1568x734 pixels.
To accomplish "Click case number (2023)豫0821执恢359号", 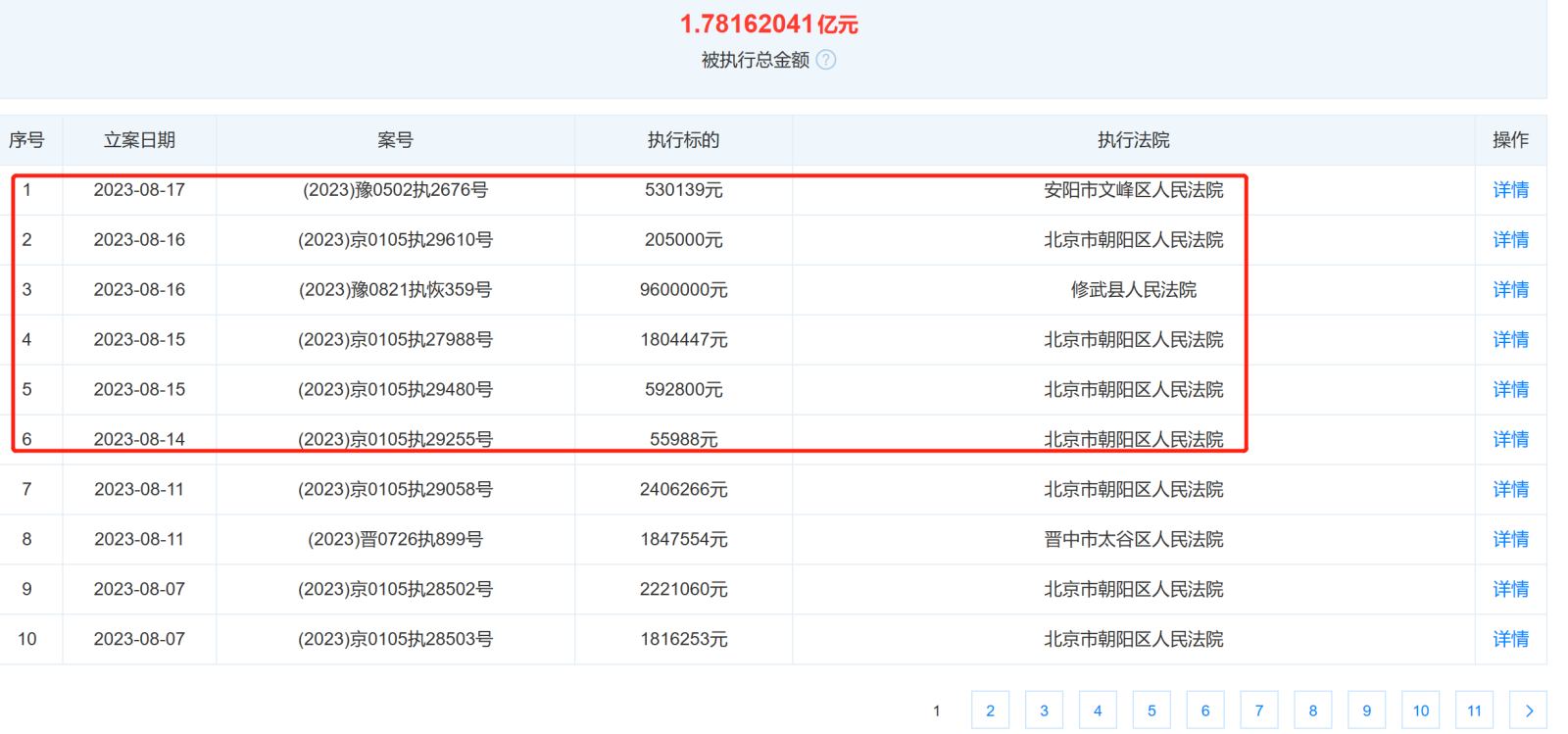I will coord(395,290).
